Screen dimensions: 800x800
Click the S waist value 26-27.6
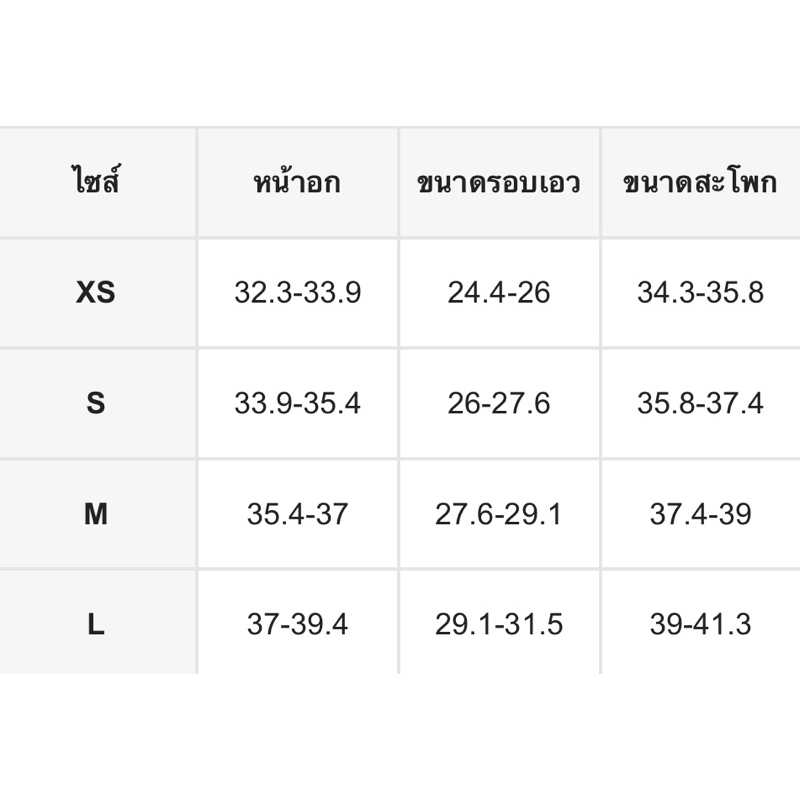pyautogui.click(x=498, y=403)
